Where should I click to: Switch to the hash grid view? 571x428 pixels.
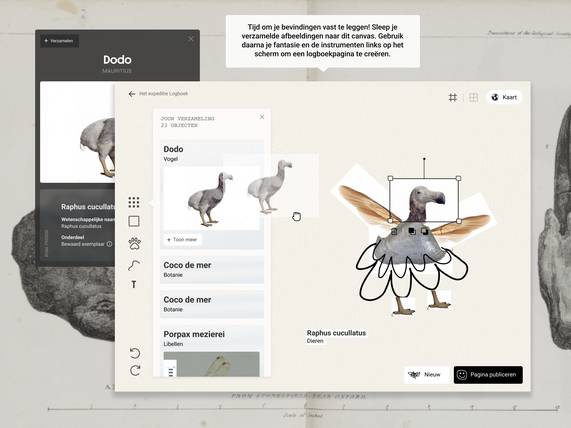(x=453, y=97)
